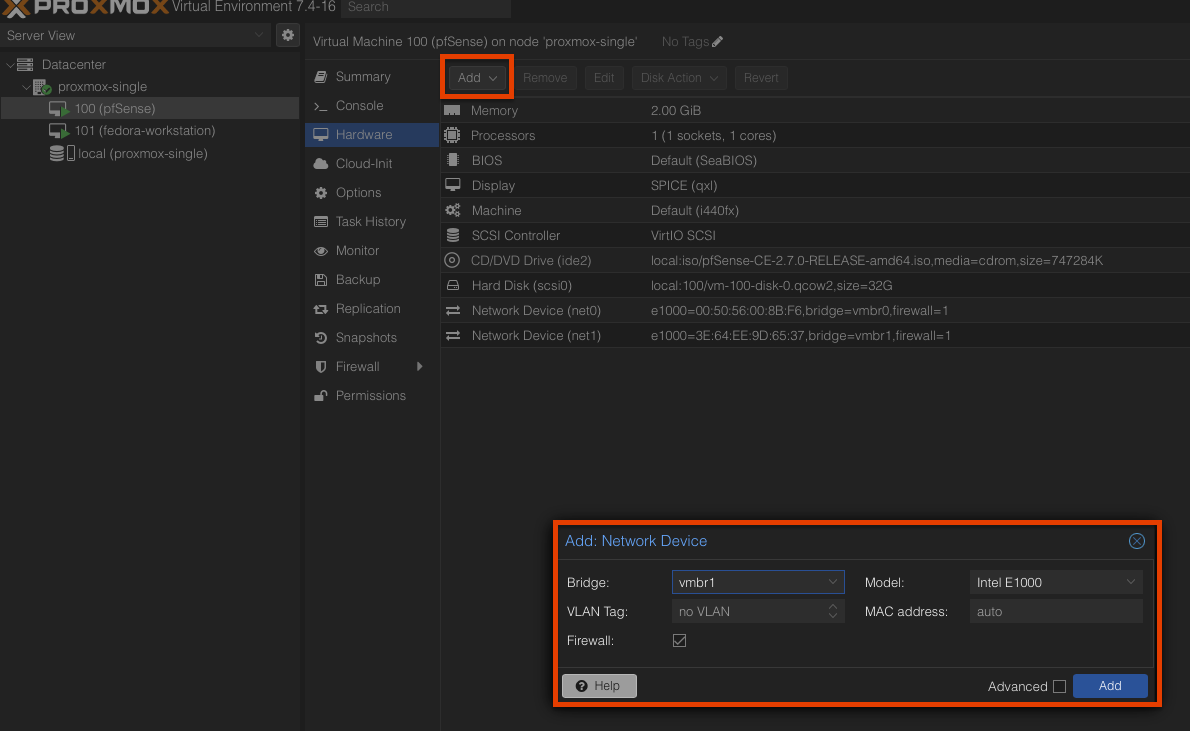Screen dimensions: 1190x731
Task: Adjust the VLAN Tag stepper arrows
Action: click(x=833, y=611)
